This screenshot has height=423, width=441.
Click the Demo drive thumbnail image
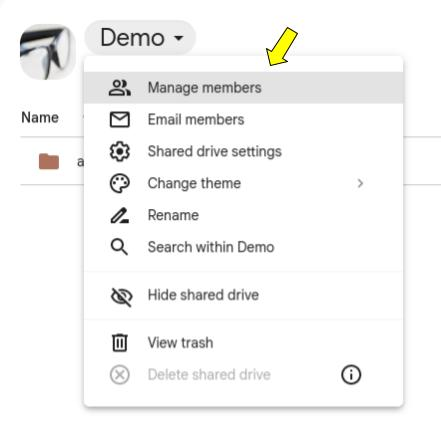[48, 52]
